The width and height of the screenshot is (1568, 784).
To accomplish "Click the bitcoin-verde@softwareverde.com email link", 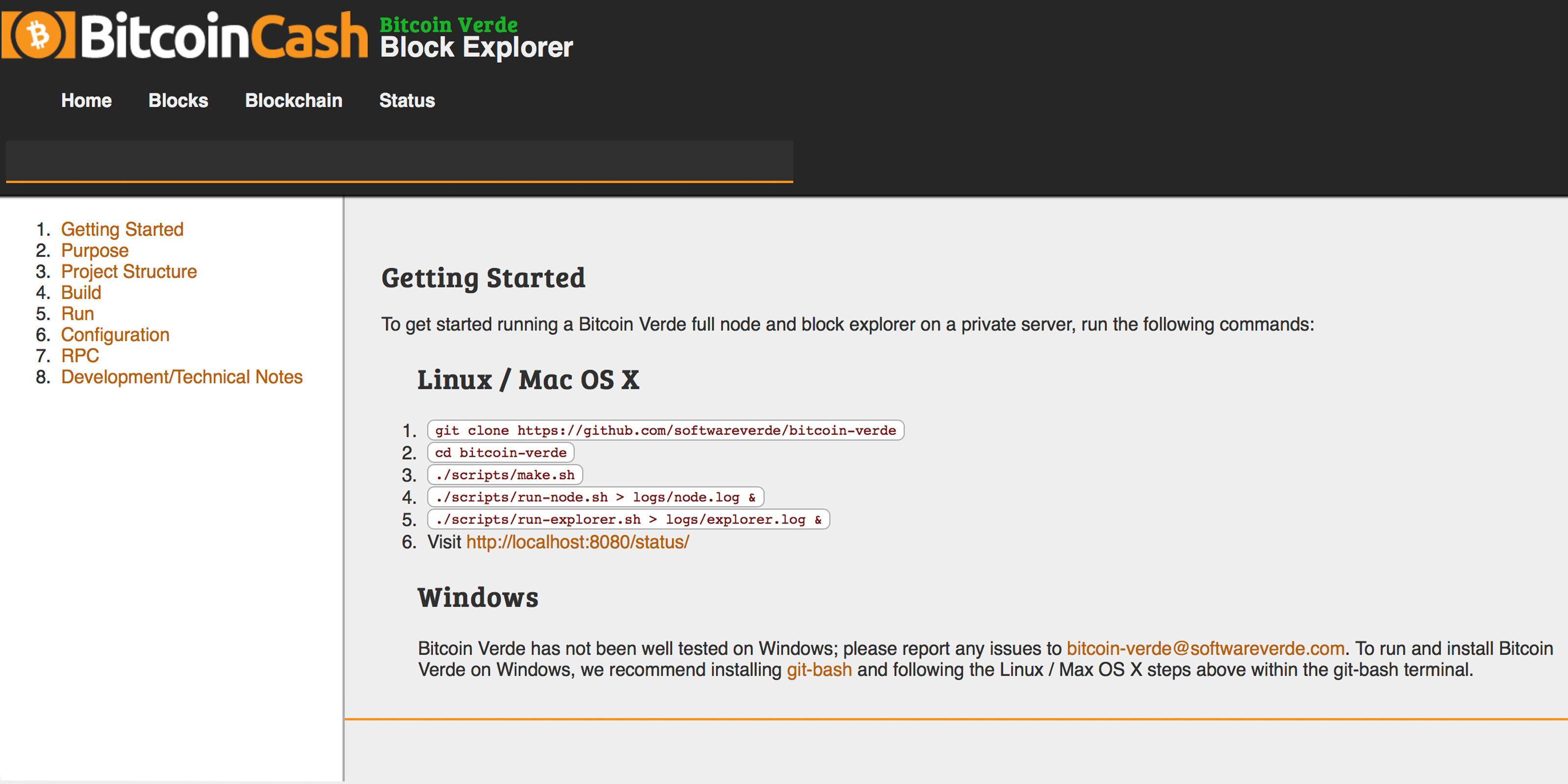I will (x=1205, y=648).
